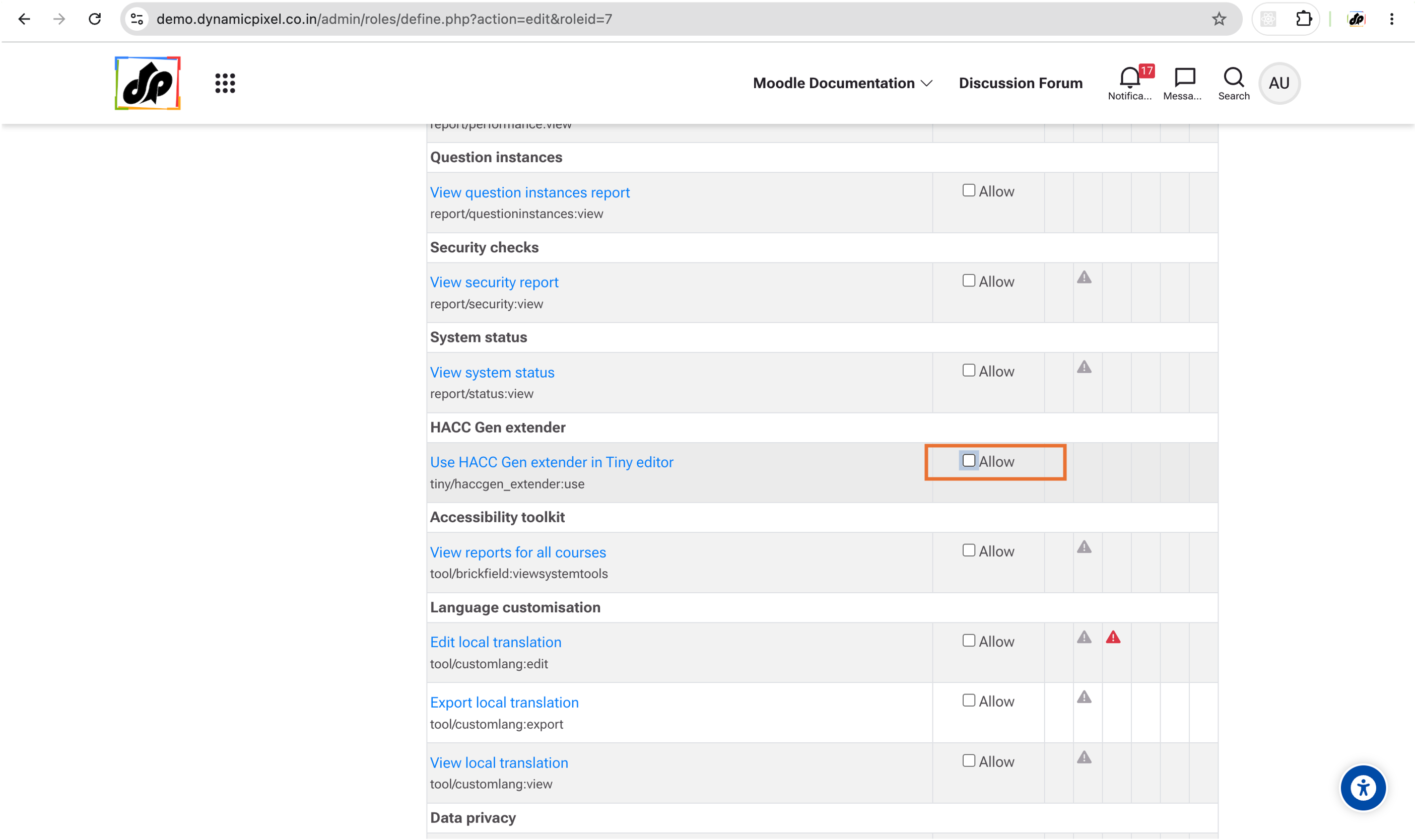Select the text tool/customlang:view
The image size is (1415, 840).
click(491, 785)
